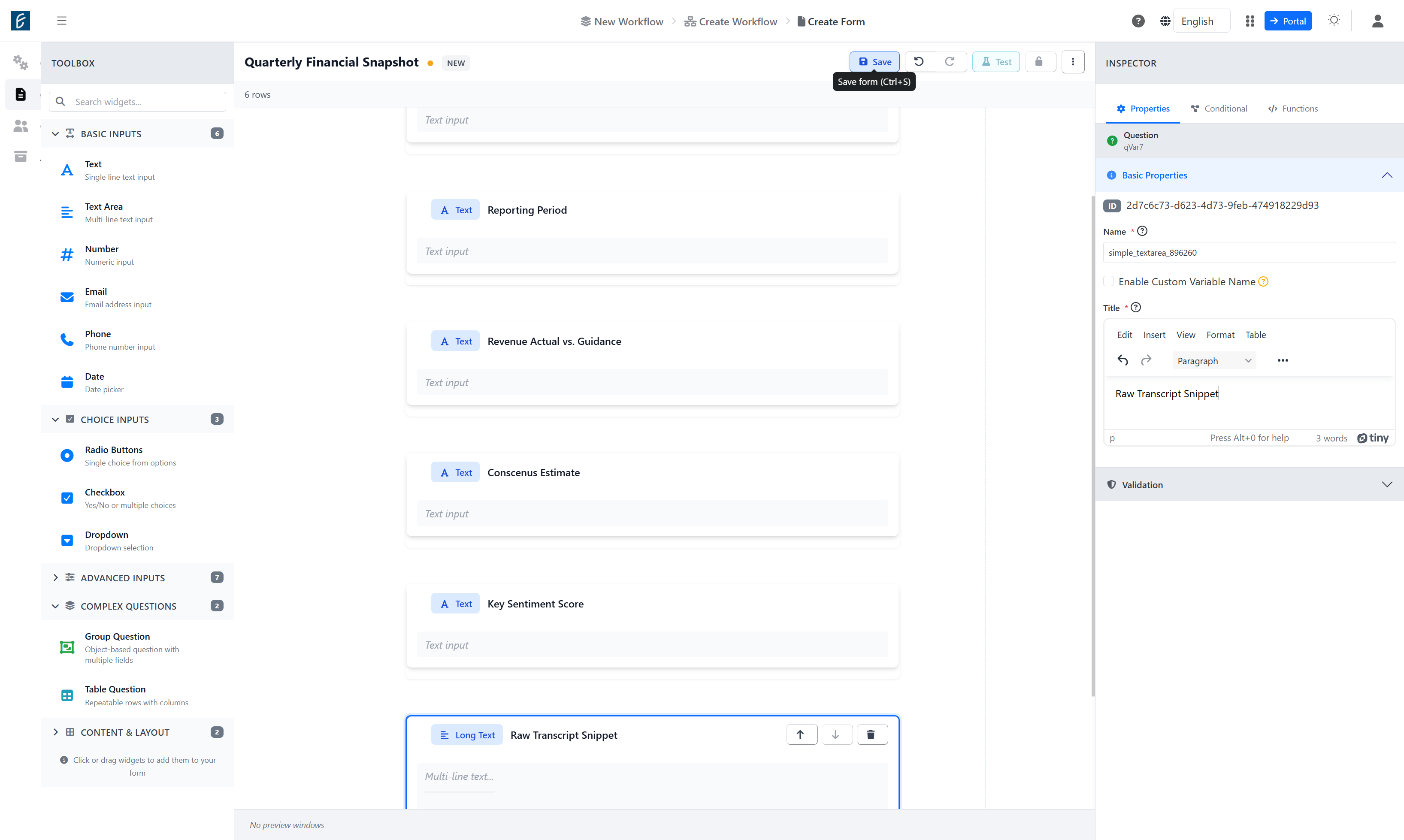Viewport: 1404px width, 840px height.
Task: Click the archive box icon in left sidebar
Action: [x=20, y=156]
